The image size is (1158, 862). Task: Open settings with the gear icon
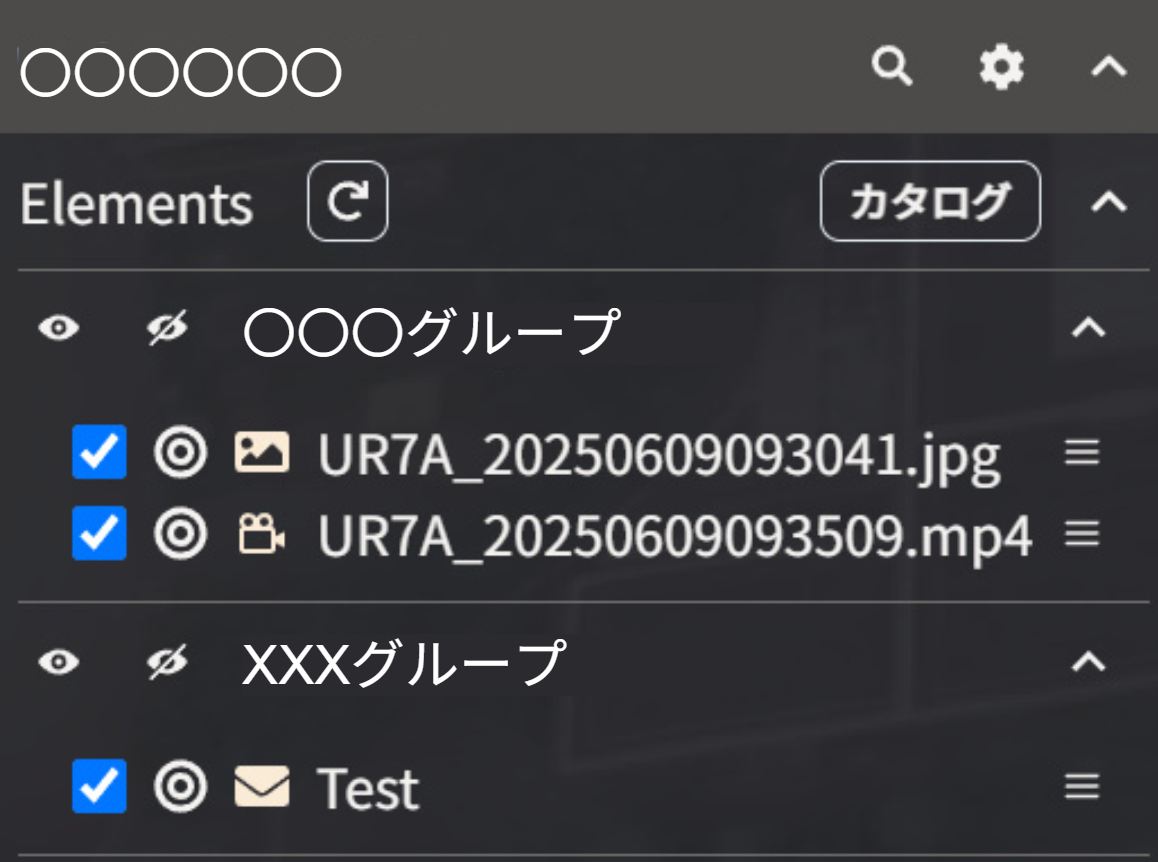1001,68
